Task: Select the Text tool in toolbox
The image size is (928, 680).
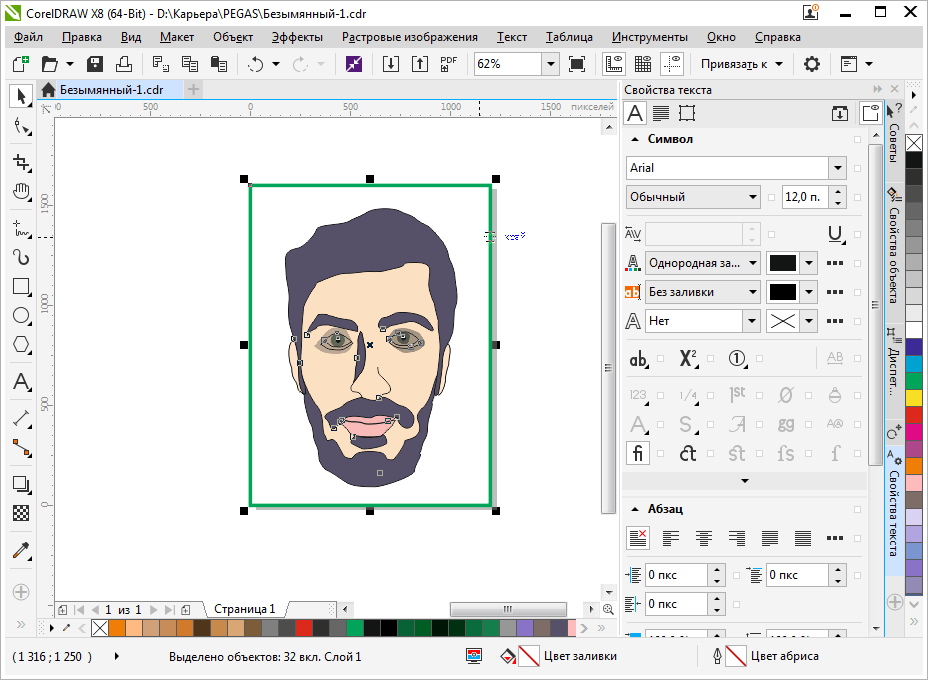Action: 20,382
